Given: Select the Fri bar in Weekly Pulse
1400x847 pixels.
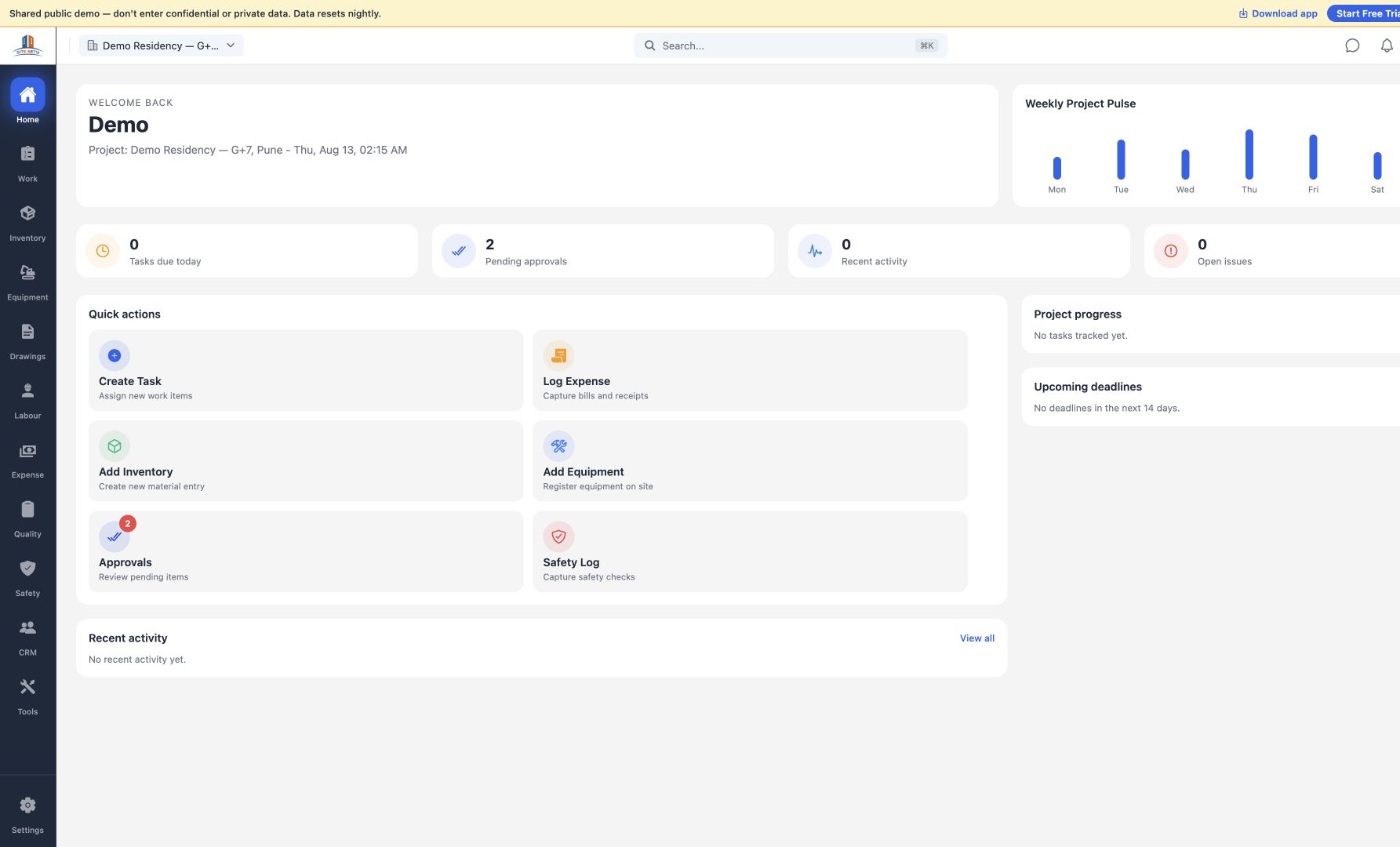Looking at the screenshot, I should click(1313, 157).
